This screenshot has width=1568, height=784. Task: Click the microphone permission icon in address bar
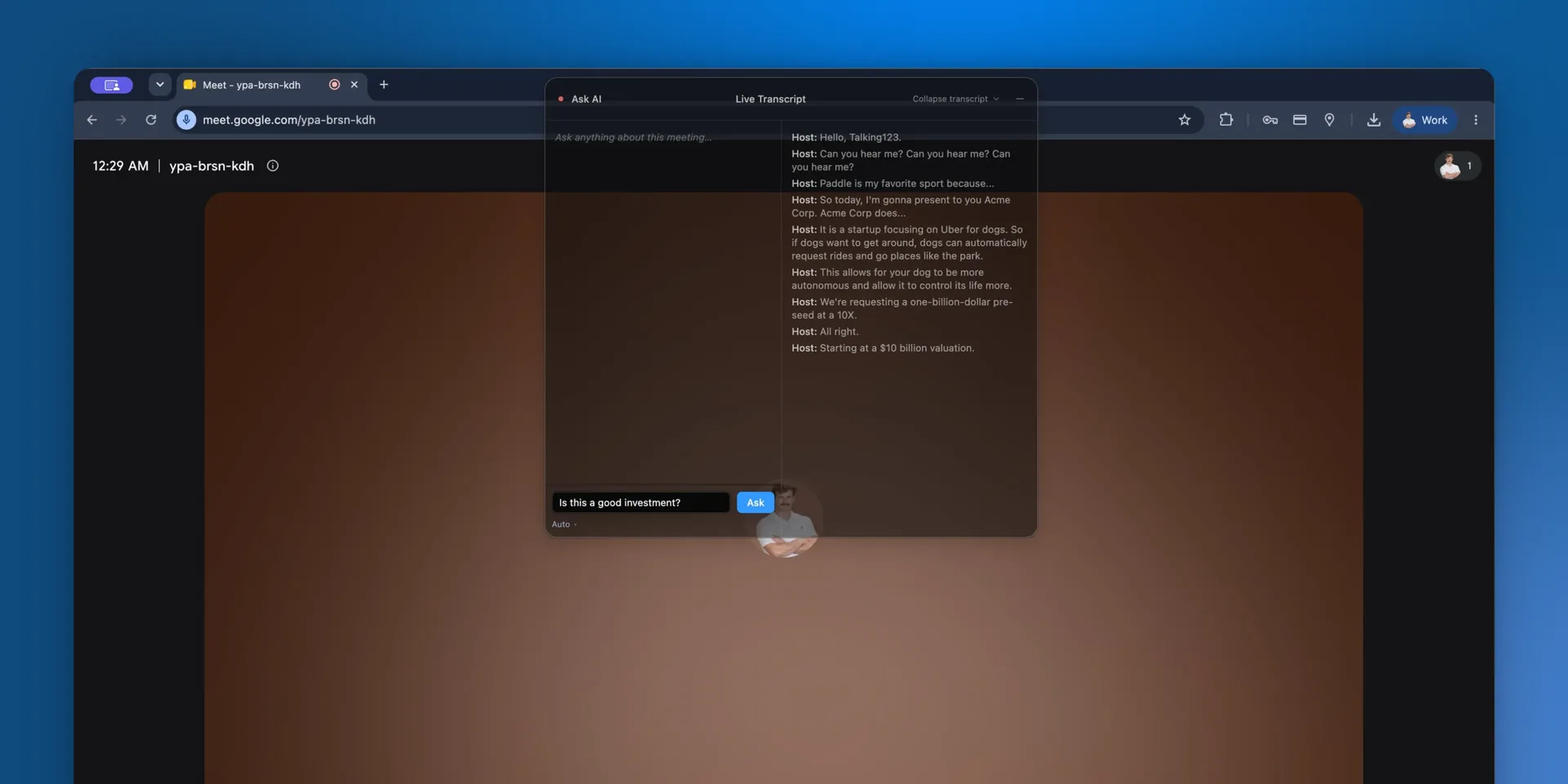coord(186,120)
